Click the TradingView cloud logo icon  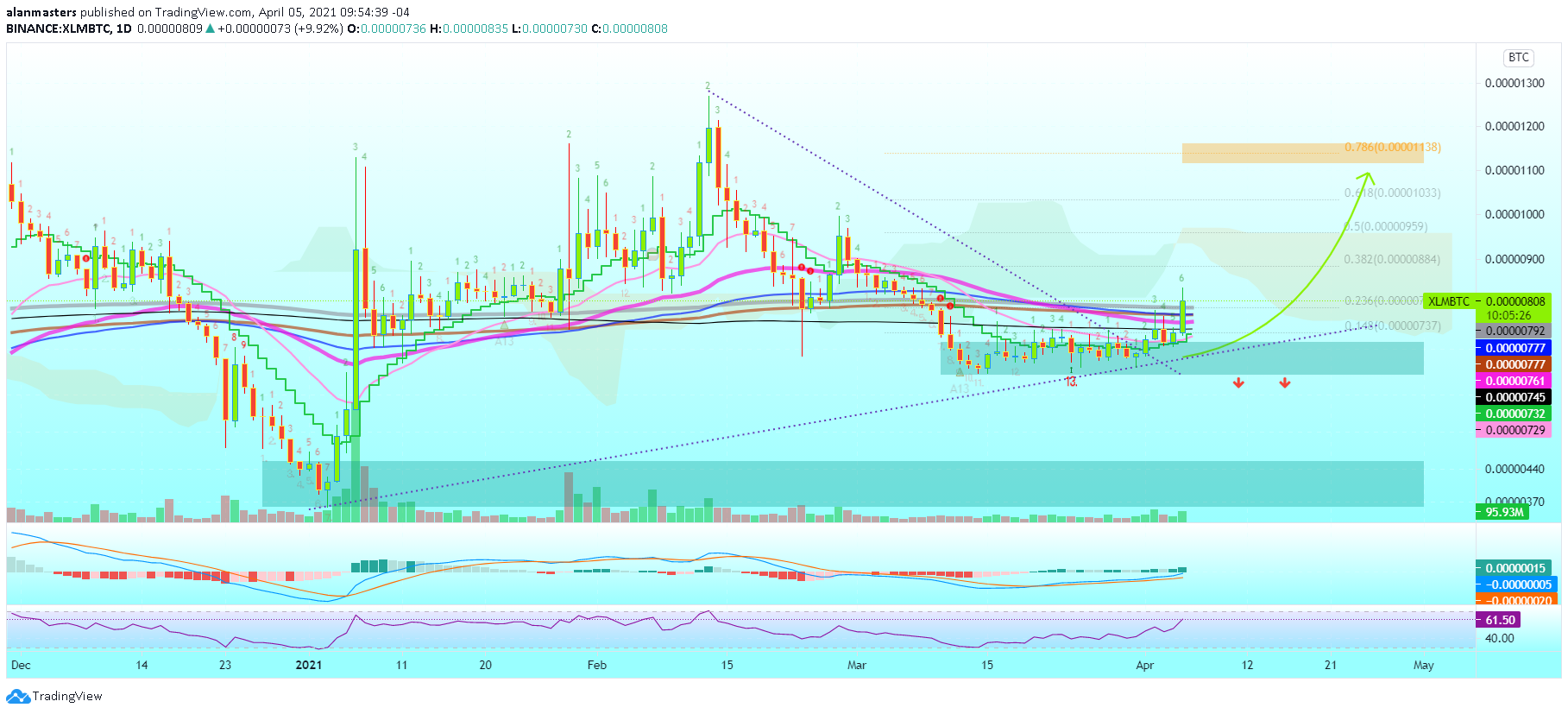pos(18,697)
